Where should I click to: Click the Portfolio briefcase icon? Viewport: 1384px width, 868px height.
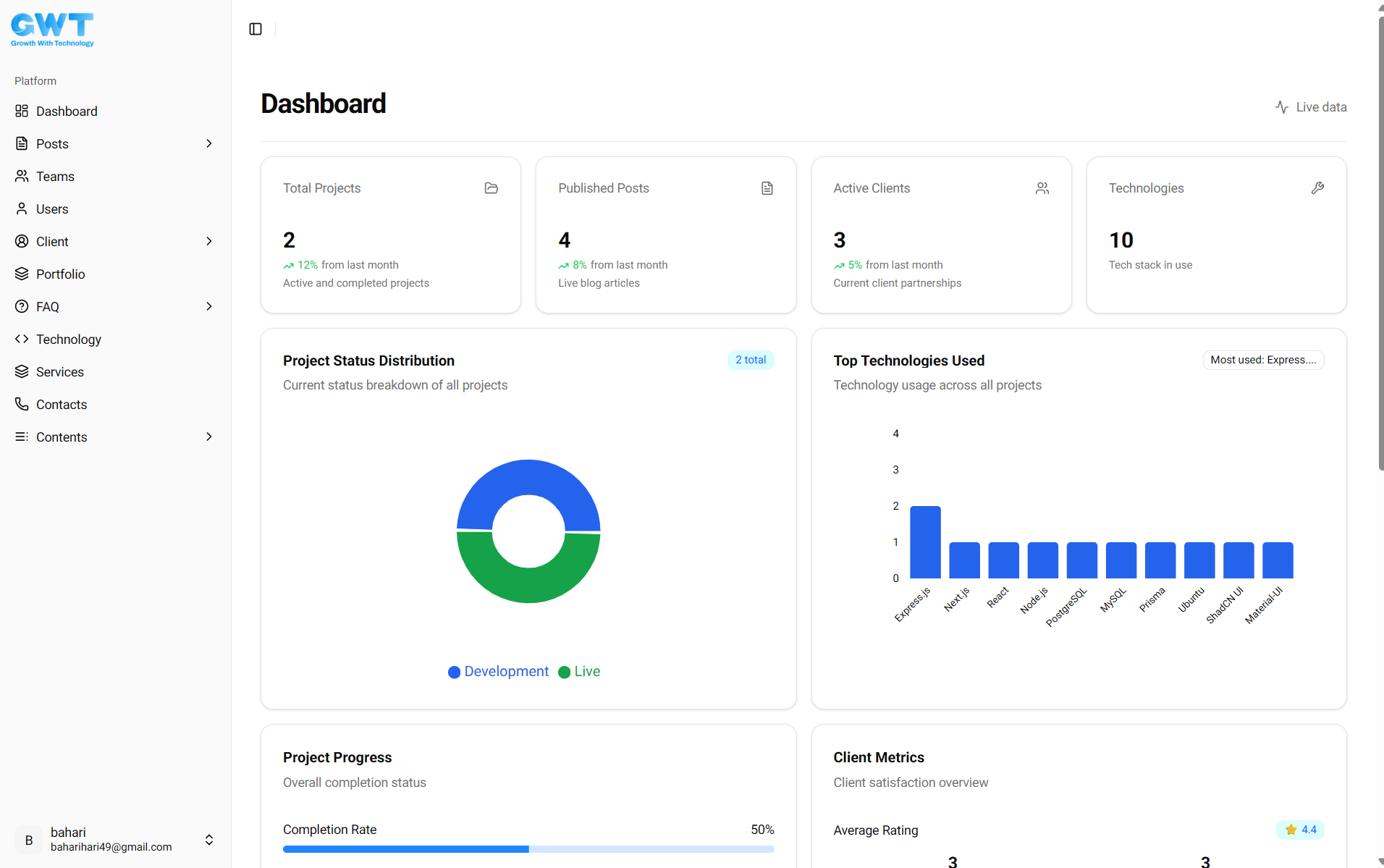pos(22,274)
